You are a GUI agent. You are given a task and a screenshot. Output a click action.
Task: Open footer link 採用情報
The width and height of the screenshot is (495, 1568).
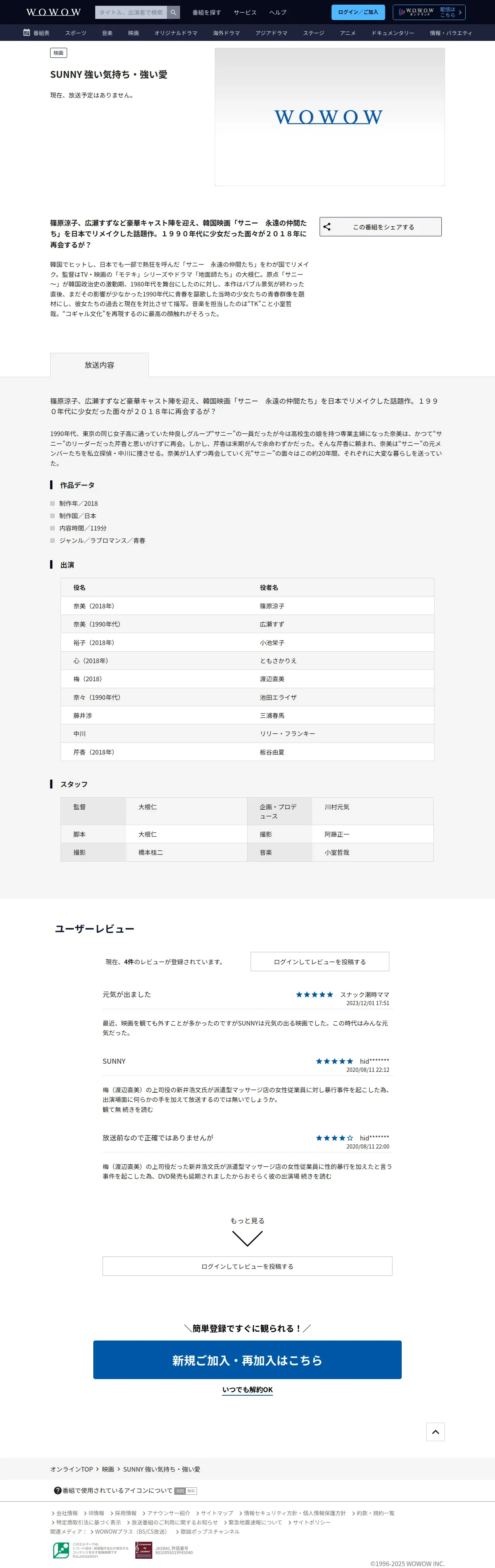point(125,1513)
